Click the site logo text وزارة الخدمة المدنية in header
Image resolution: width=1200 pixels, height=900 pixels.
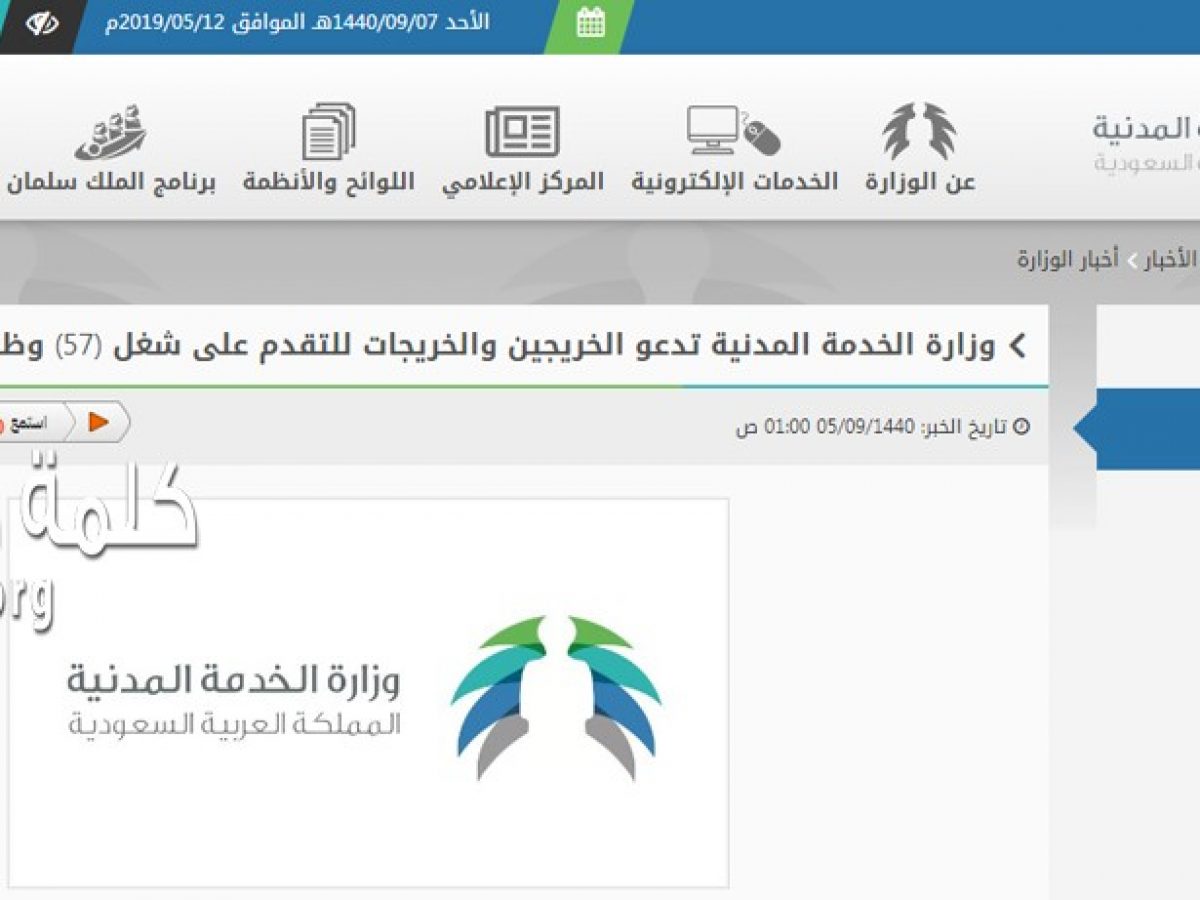[1146, 129]
